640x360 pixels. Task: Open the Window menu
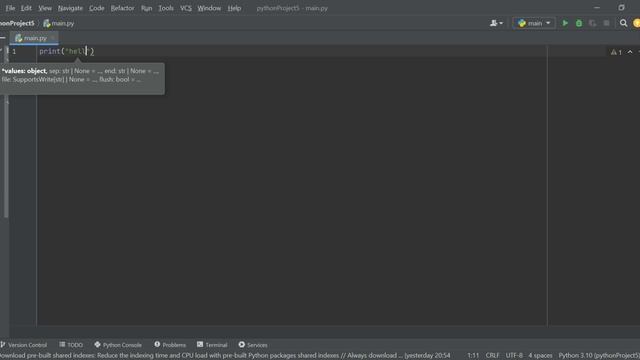click(209, 8)
